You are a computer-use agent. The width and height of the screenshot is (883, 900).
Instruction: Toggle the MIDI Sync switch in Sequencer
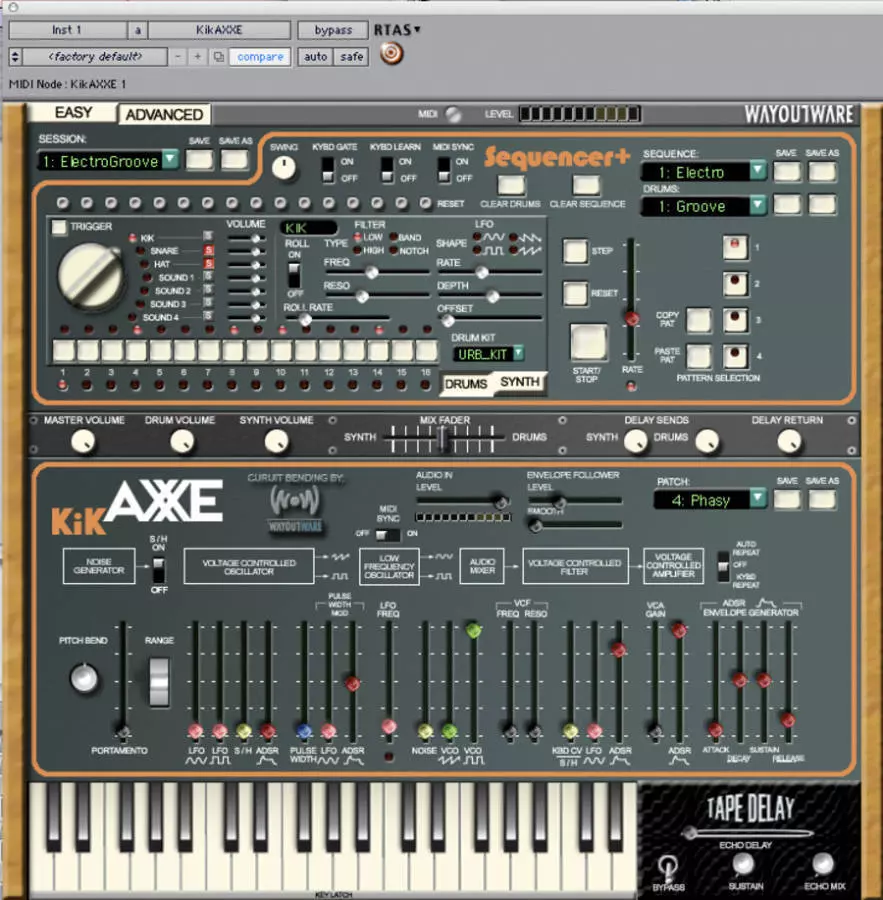point(444,170)
